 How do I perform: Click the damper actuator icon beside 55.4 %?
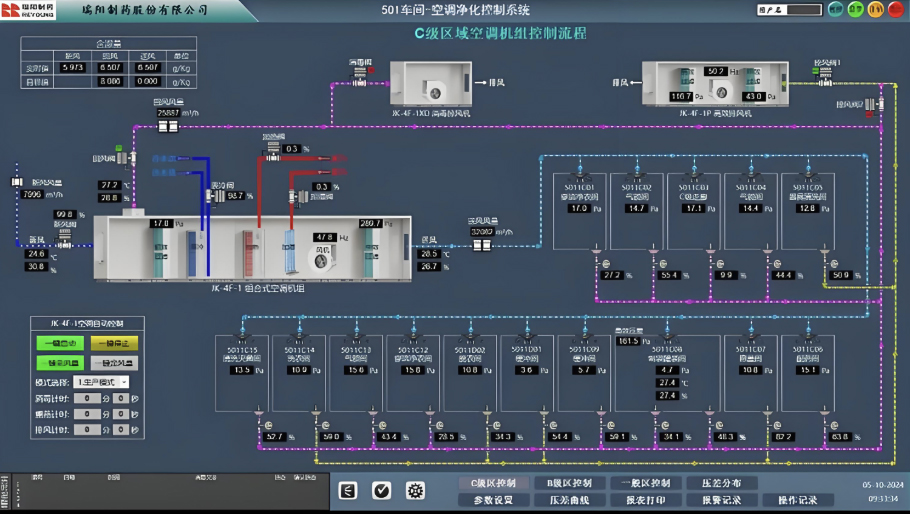pyautogui.click(x=662, y=264)
